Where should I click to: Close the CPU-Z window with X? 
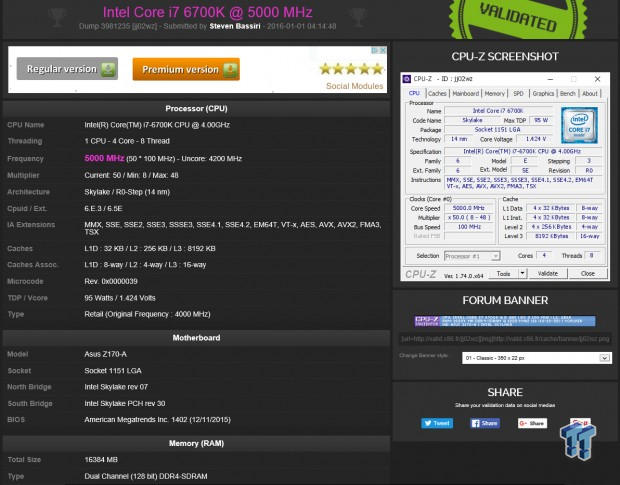pyautogui.click(x=597, y=79)
